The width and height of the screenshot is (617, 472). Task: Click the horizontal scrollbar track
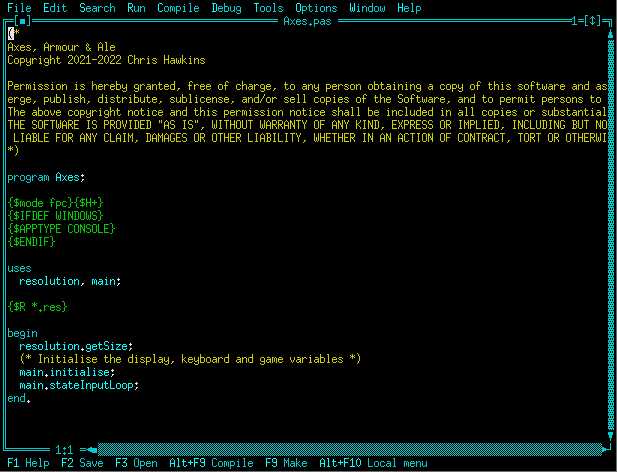(x=349, y=449)
